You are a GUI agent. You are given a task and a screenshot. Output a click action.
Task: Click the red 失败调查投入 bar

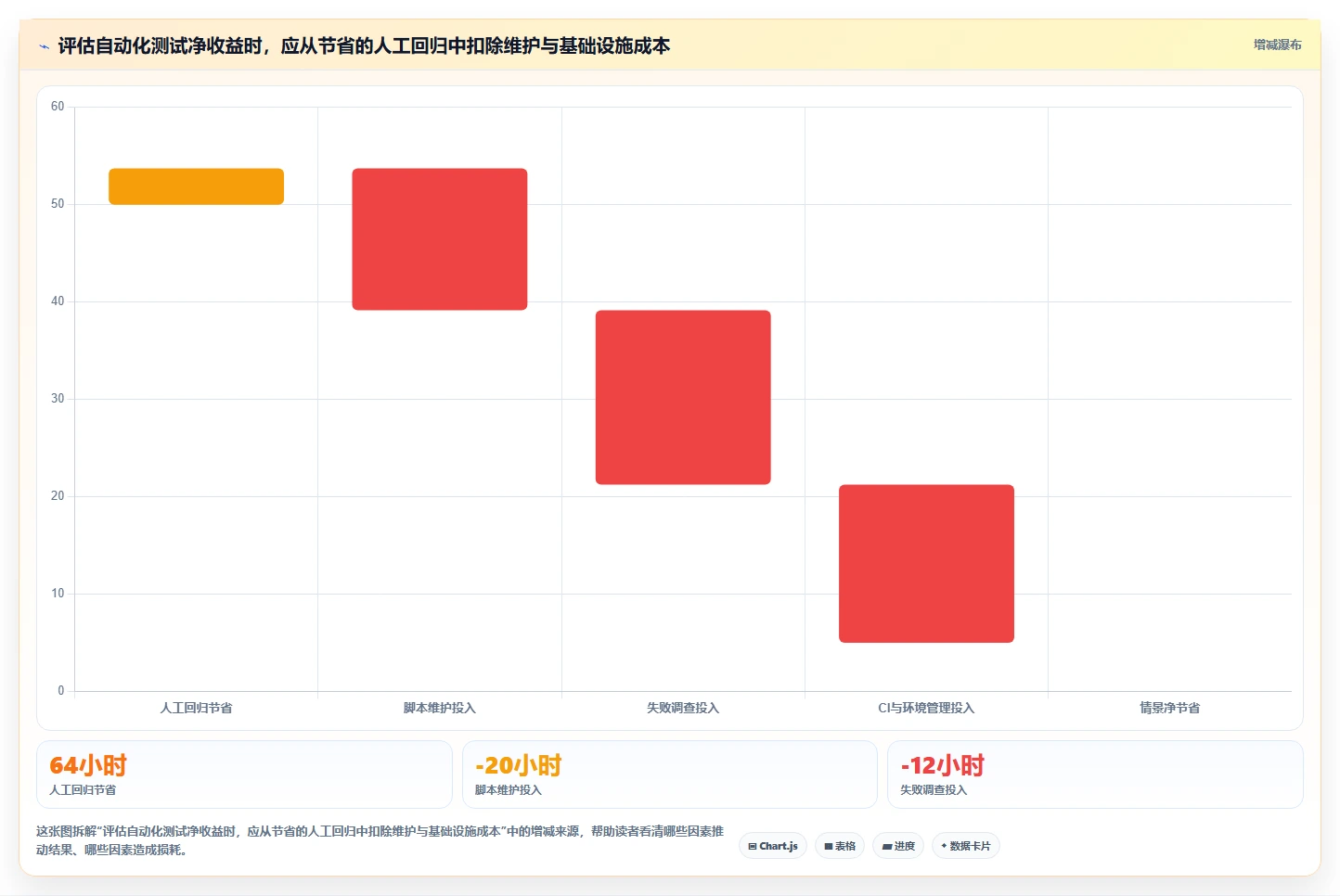683,397
